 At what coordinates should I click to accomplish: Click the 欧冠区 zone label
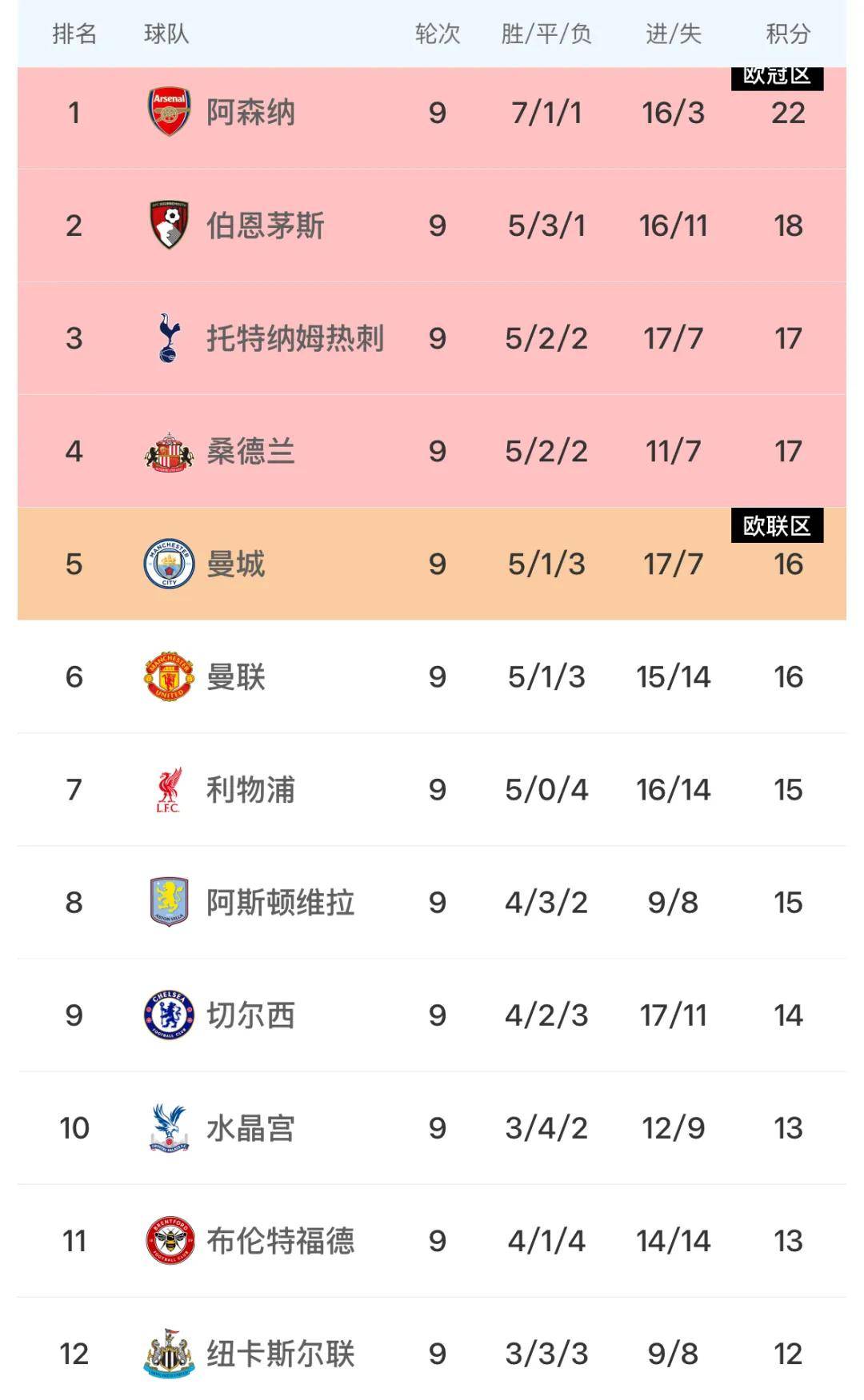tap(777, 78)
